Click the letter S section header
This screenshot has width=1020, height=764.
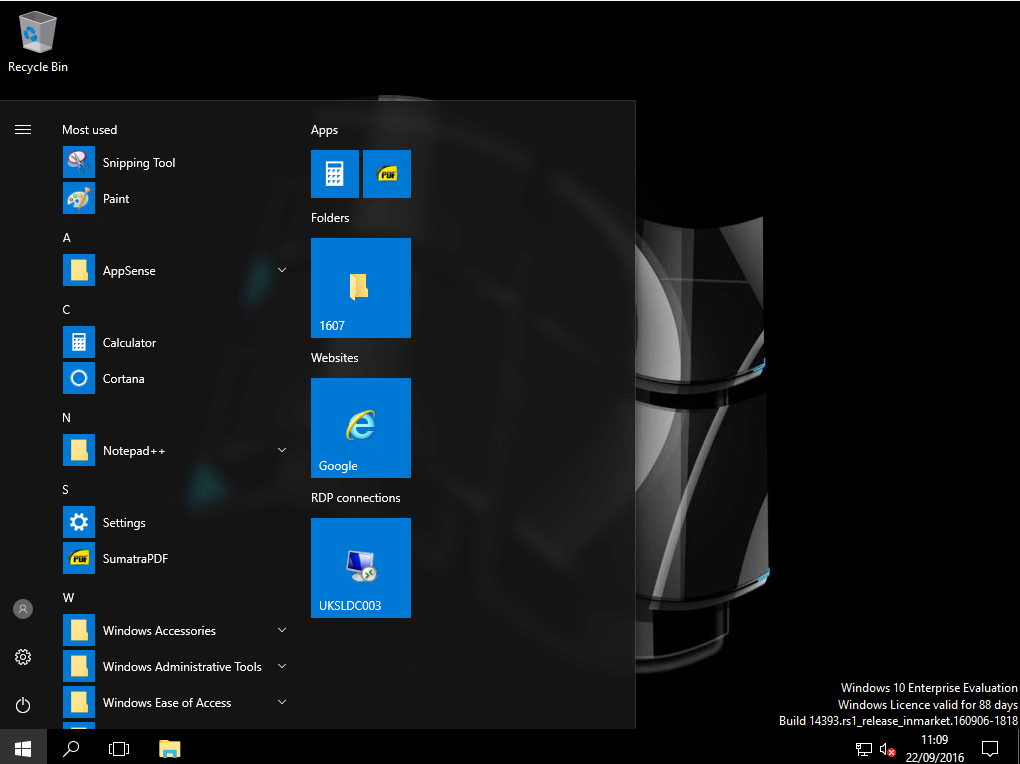[66, 489]
